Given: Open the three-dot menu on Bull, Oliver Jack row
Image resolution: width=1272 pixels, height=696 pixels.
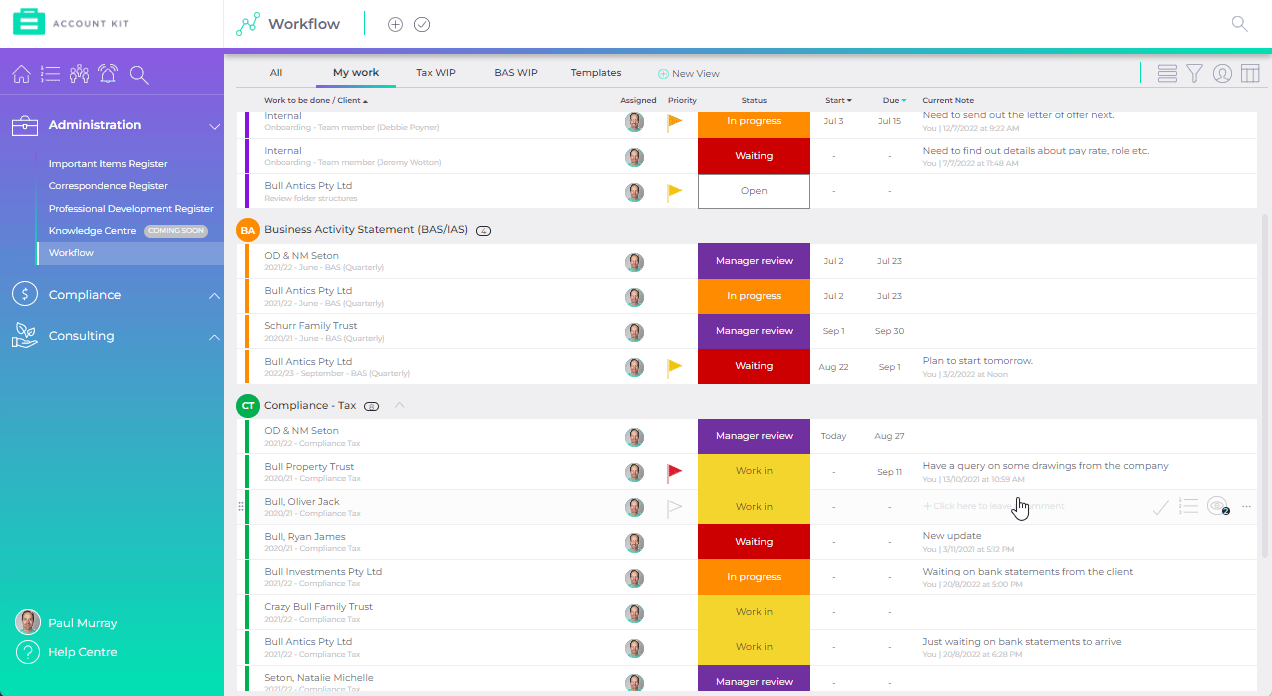Looking at the screenshot, I should [1246, 507].
